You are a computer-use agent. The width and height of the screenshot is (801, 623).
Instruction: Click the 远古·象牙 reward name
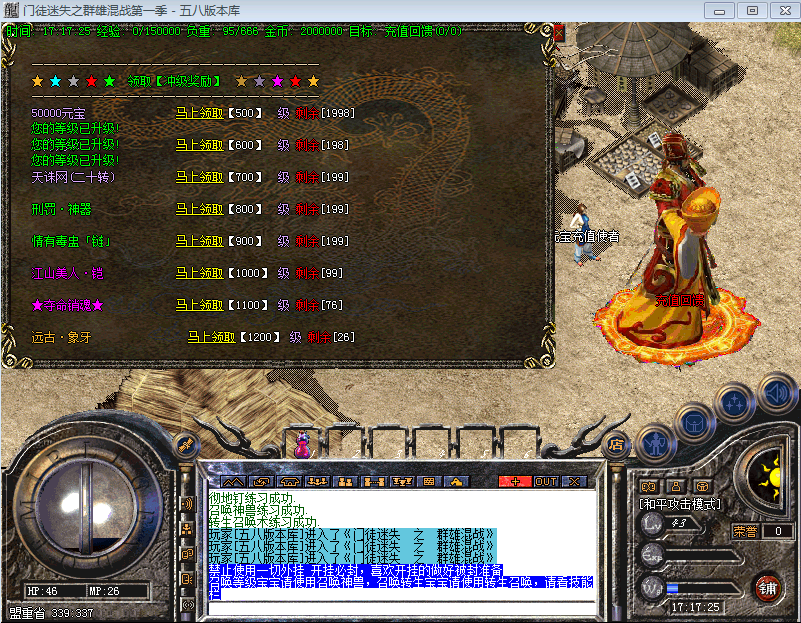[x=61, y=337]
